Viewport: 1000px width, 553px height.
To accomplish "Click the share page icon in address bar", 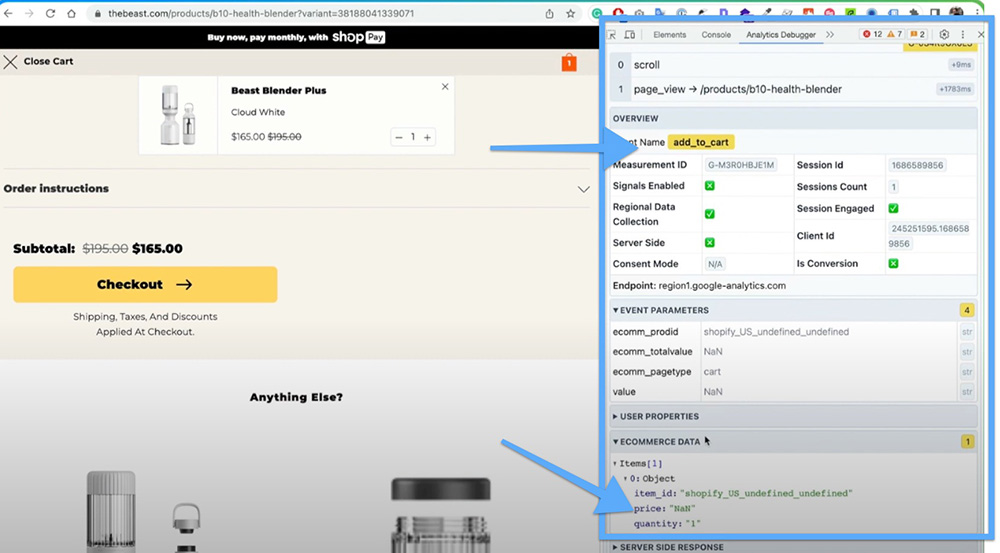I will (x=549, y=13).
